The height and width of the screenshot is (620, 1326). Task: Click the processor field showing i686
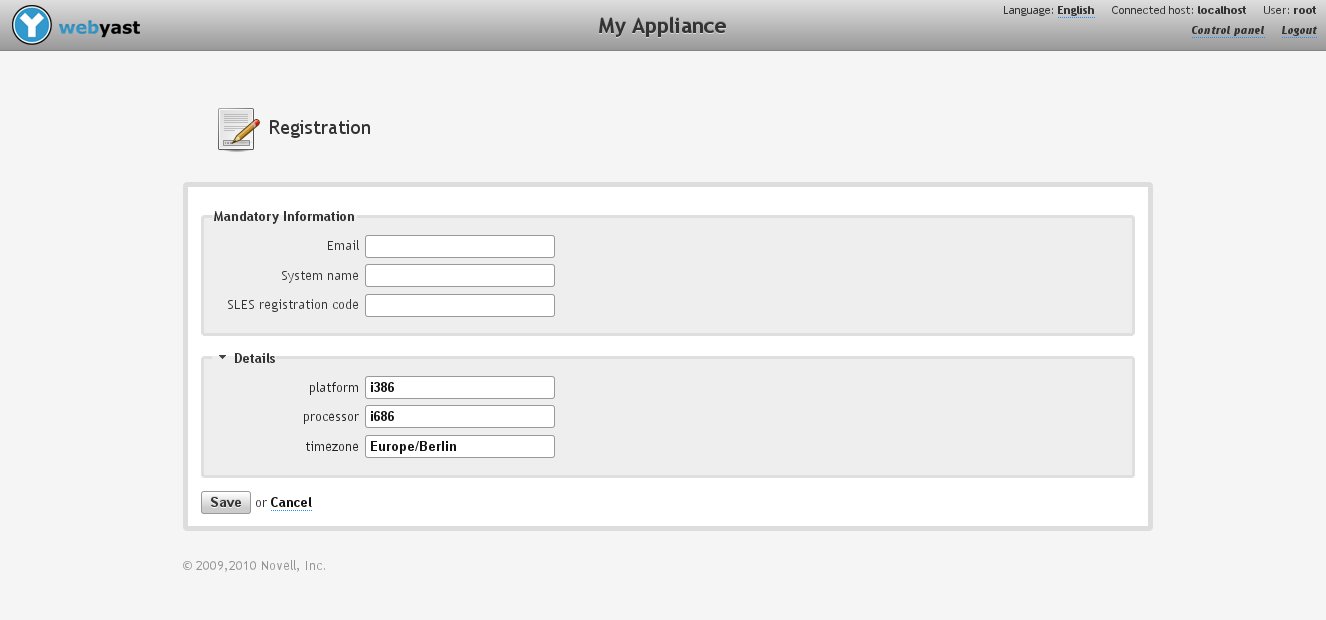(x=459, y=417)
